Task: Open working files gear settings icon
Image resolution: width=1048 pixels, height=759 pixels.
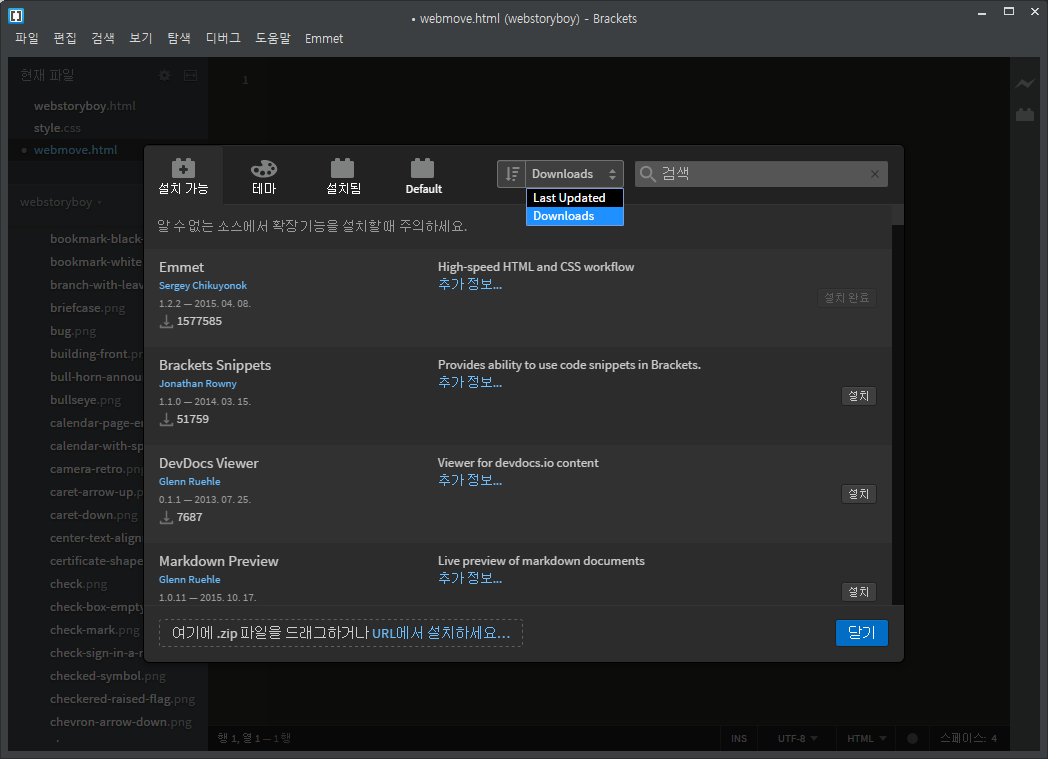Action: (164, 75)
